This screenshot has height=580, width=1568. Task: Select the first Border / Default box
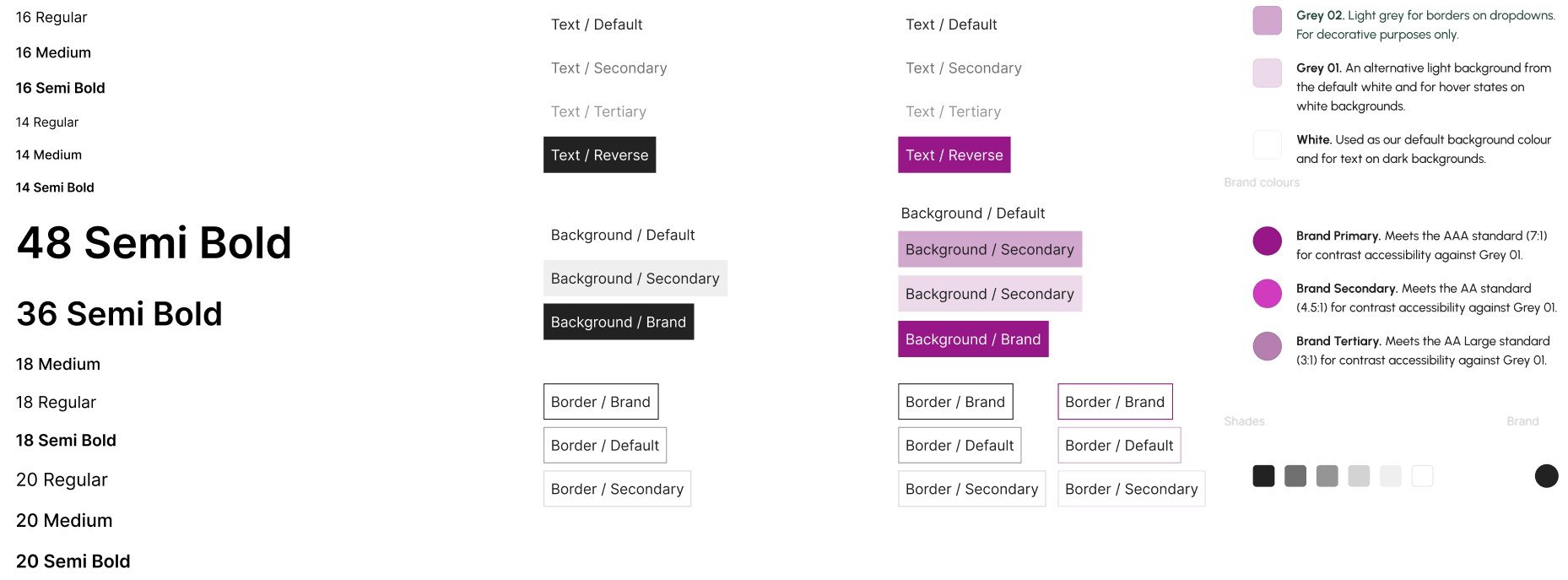pyautogui.click(x=605, y=446)
